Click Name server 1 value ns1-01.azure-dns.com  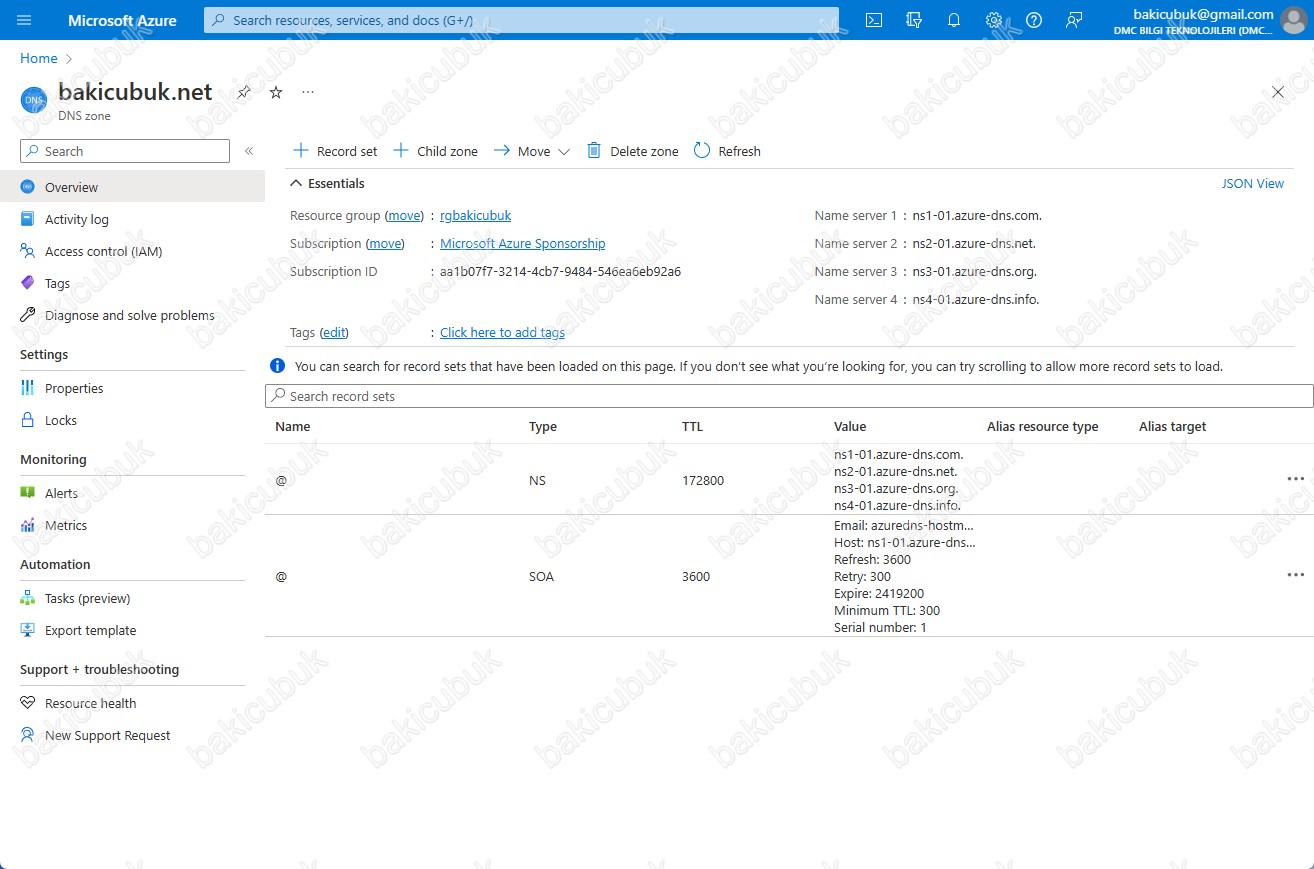978,215
